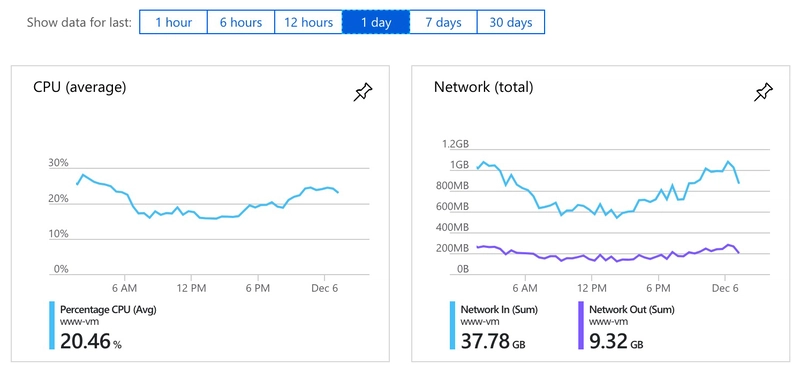Click the 20.46 % CPU value
The image size is (800, 374).
click(91, 341)
